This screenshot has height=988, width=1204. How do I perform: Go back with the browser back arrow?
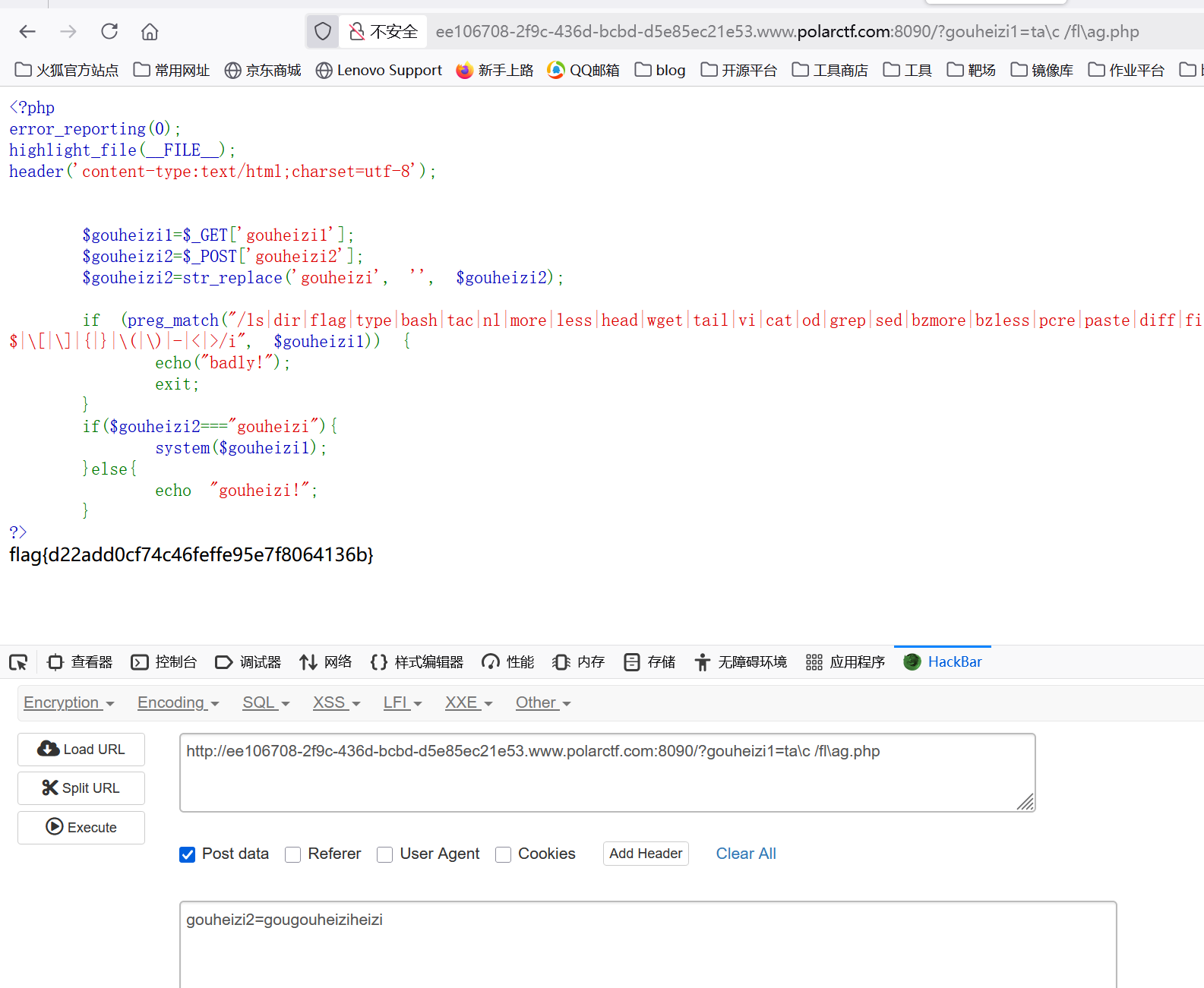(27, 31)
